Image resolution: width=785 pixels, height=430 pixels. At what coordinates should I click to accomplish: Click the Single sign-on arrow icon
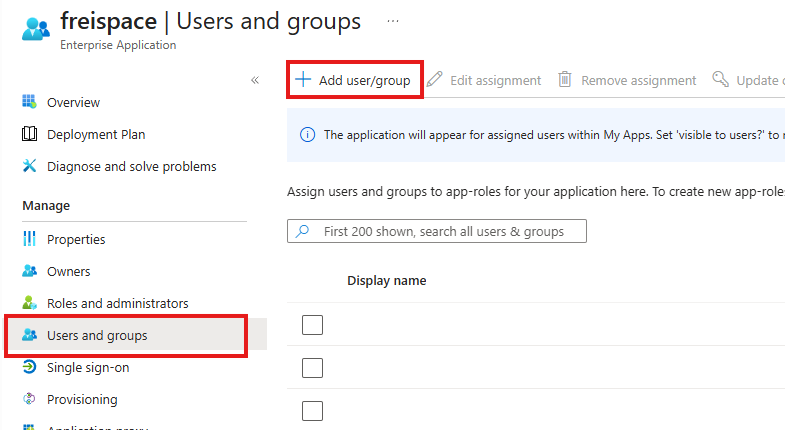point(30,367)
